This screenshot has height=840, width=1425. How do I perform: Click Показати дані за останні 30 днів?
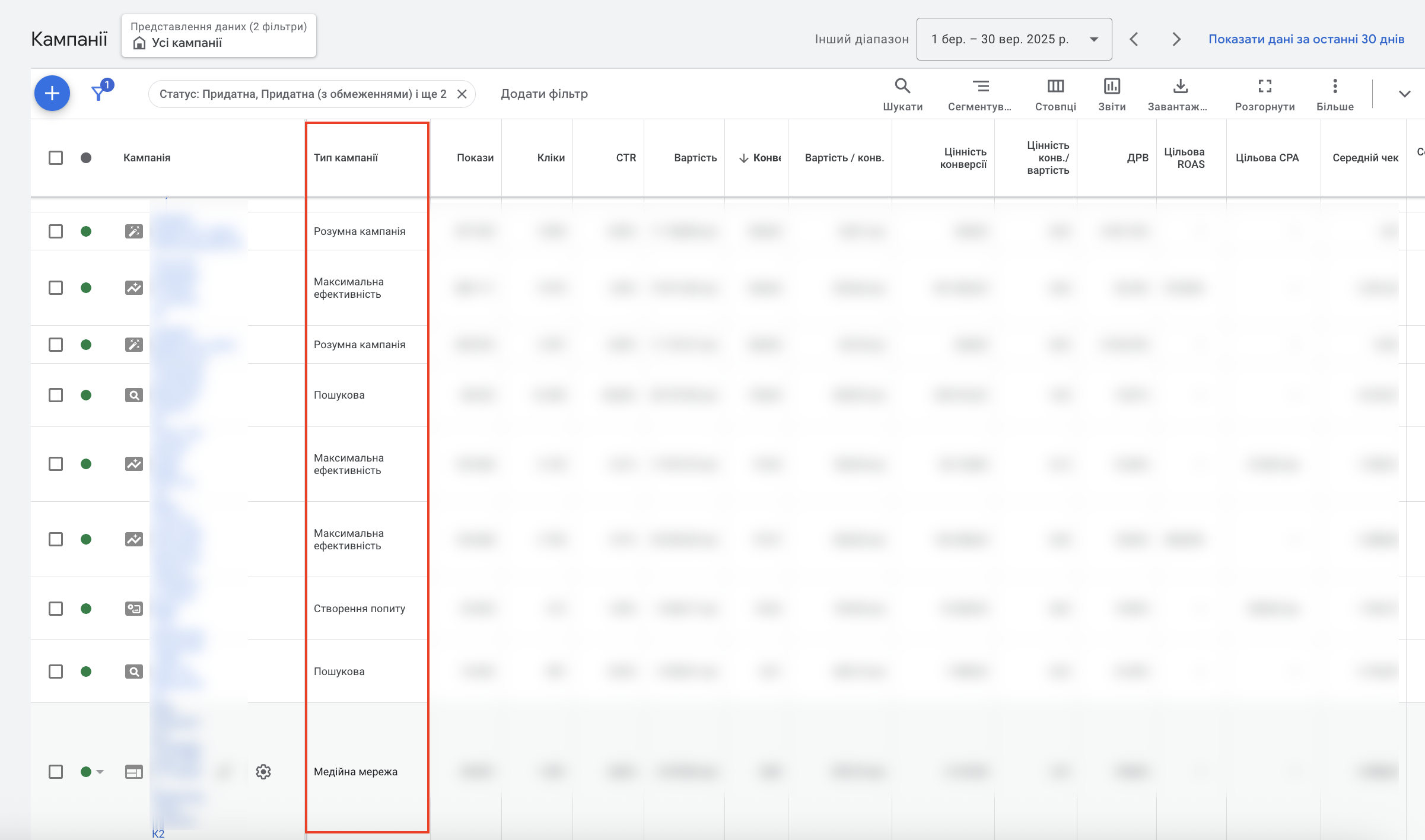pyautogui.click(x=1306, y=39)
